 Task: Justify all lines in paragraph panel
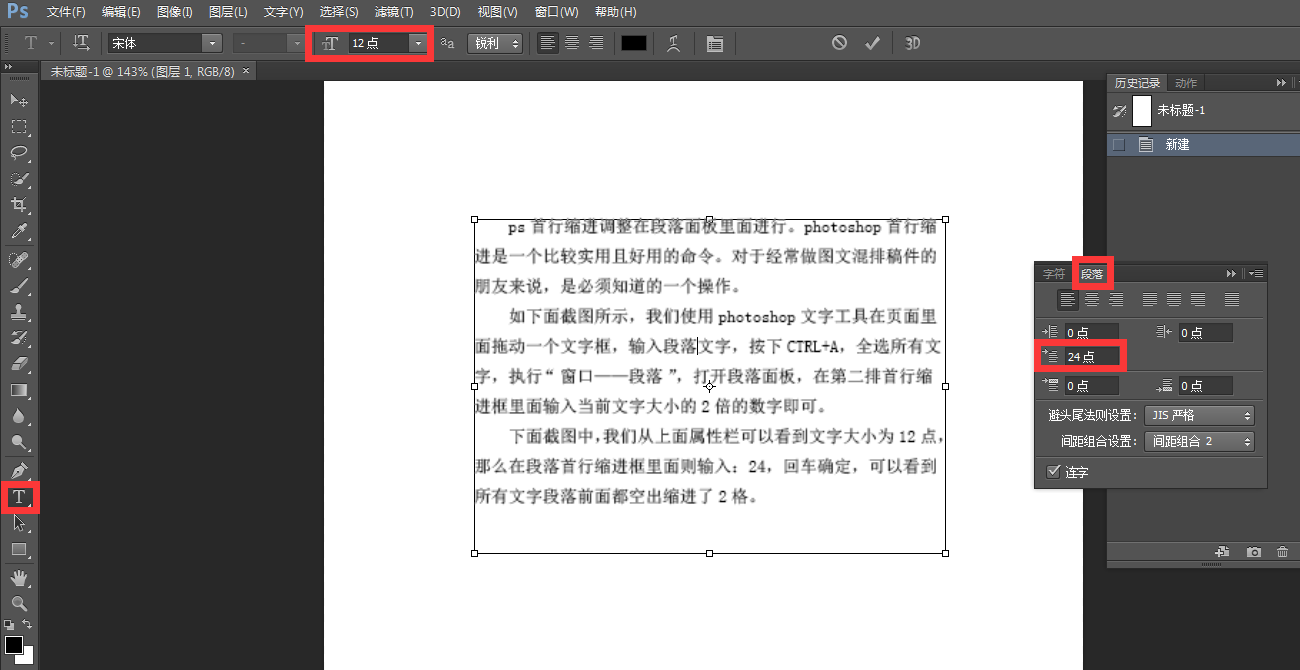point(1232,299)
